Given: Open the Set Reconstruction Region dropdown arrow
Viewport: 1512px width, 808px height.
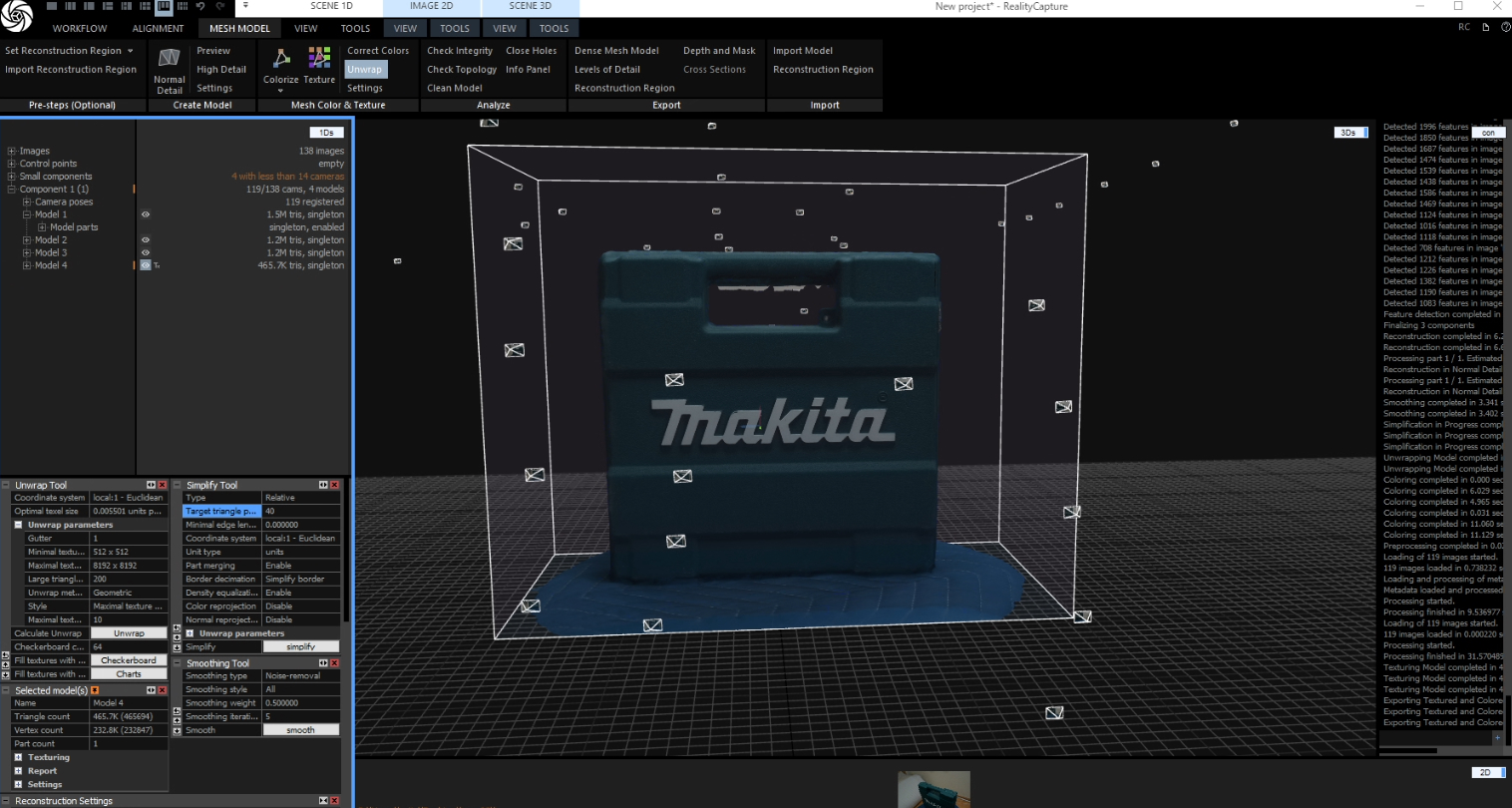Looking at the screenshot, I should (130, 51).
